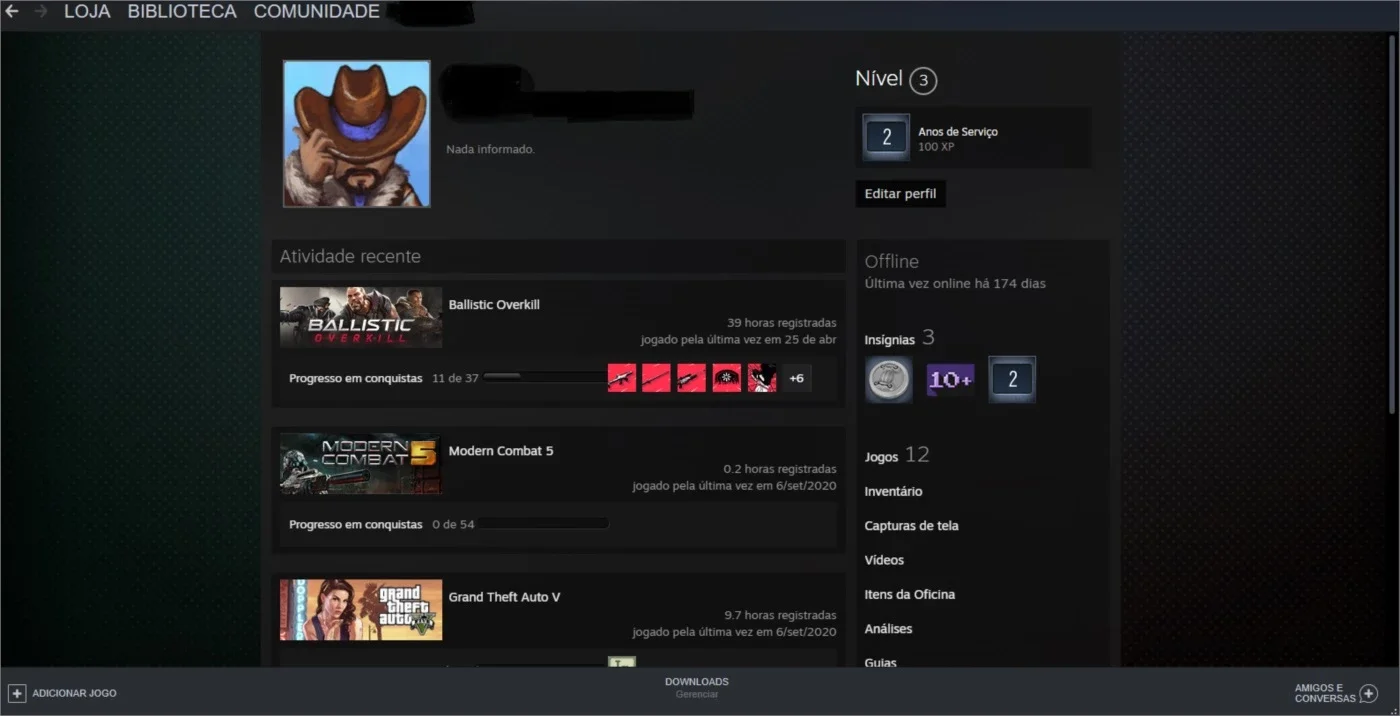
Task: Open Ballistic Overkill title link
Action: click(494, 305)
